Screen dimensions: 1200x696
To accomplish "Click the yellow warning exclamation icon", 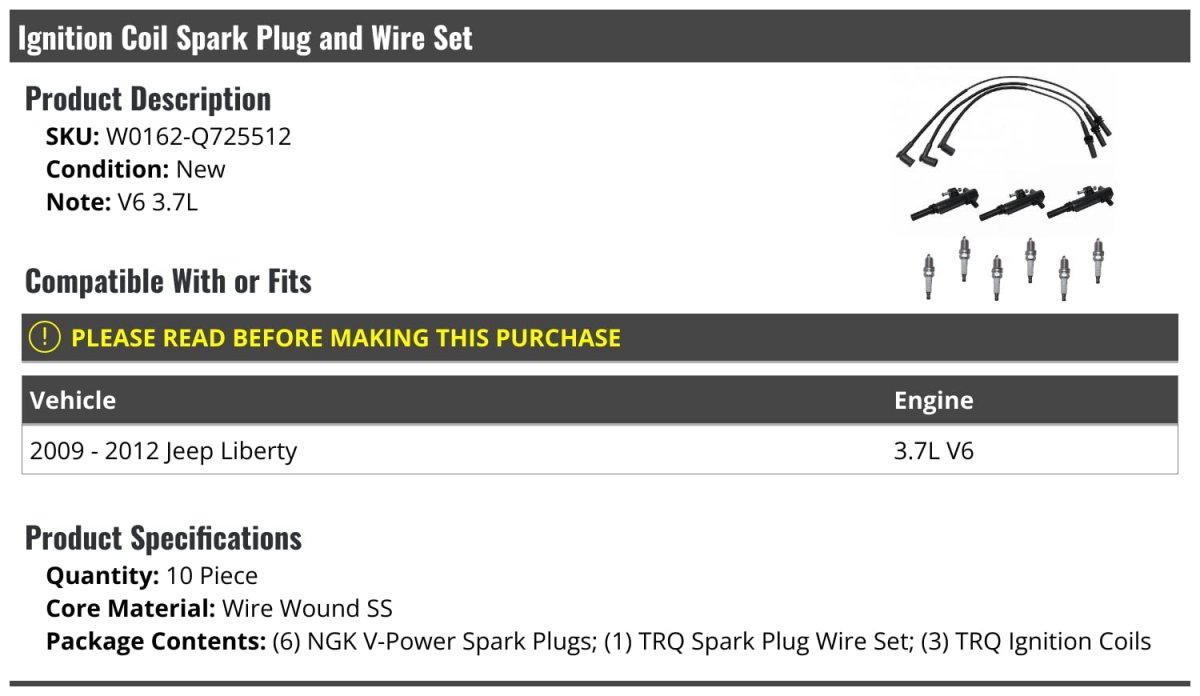I will click(45, 338).
